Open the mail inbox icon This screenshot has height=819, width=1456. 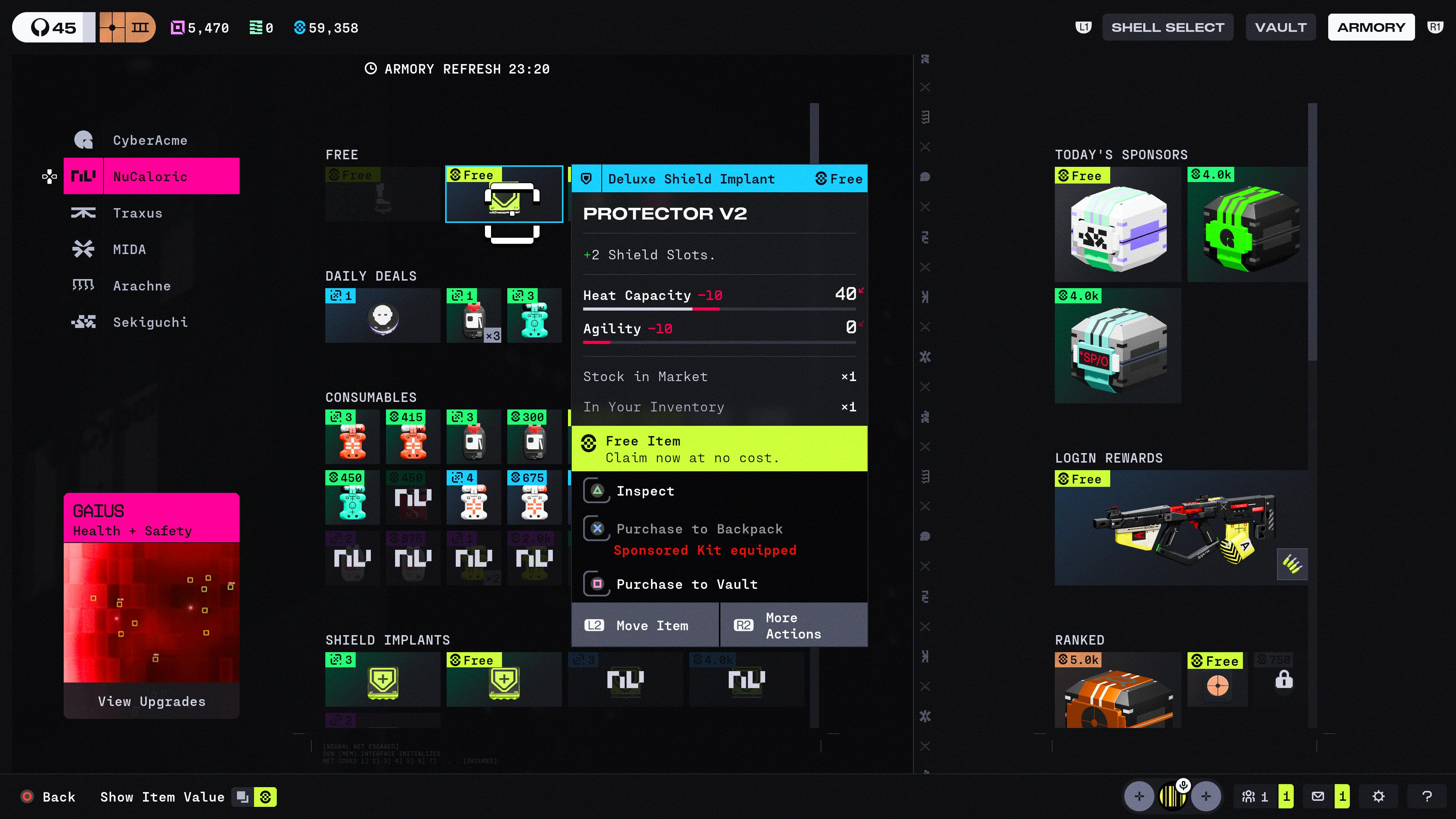pyautogui.click(x=1318, y=796)
